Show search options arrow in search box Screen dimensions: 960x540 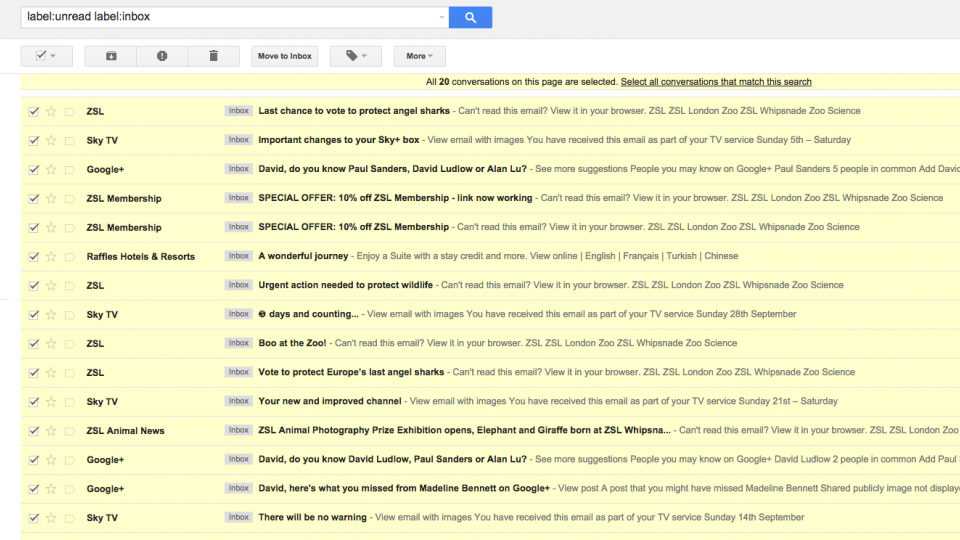pos(441,17)
